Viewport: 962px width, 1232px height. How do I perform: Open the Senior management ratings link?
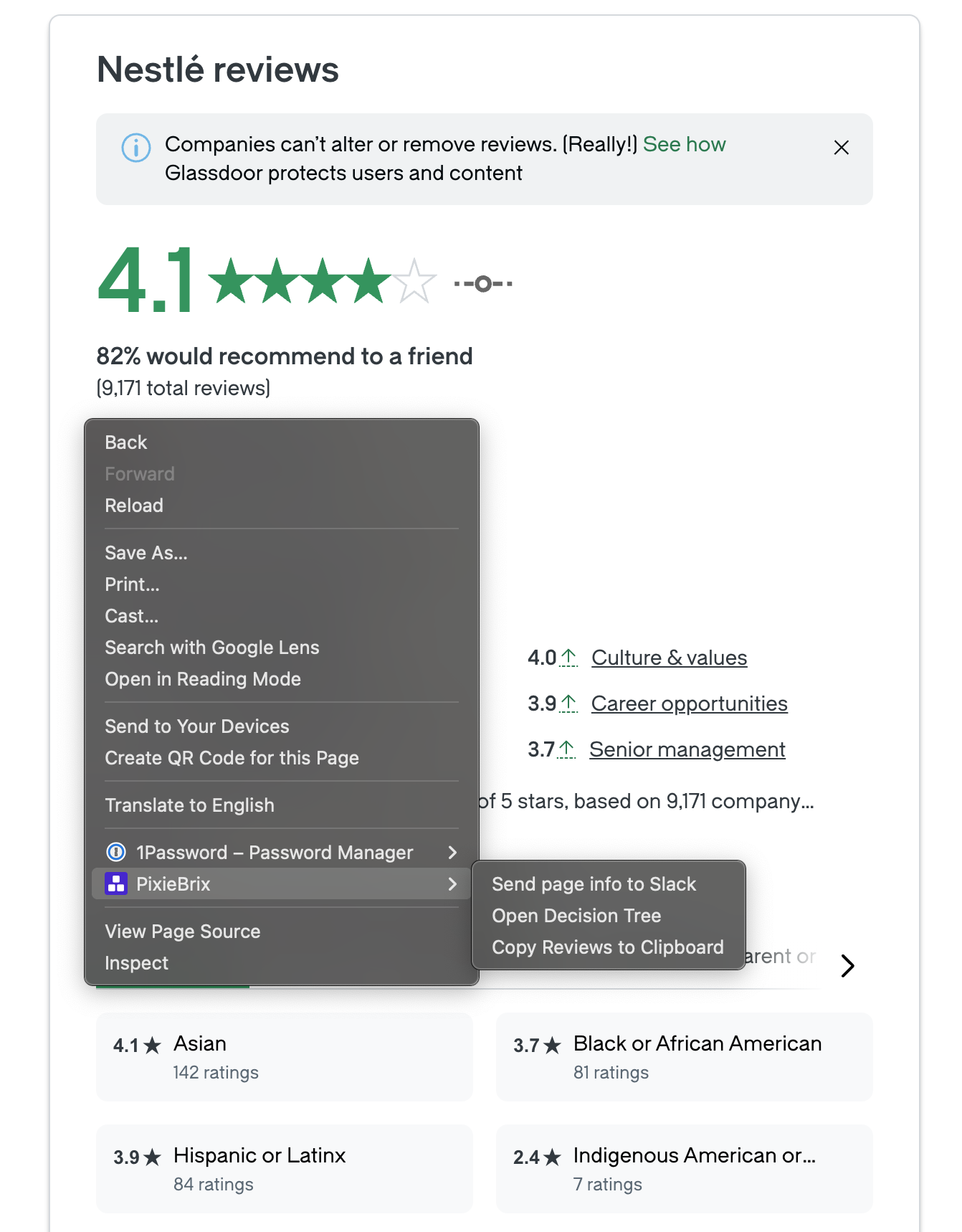tap(687, 749)
